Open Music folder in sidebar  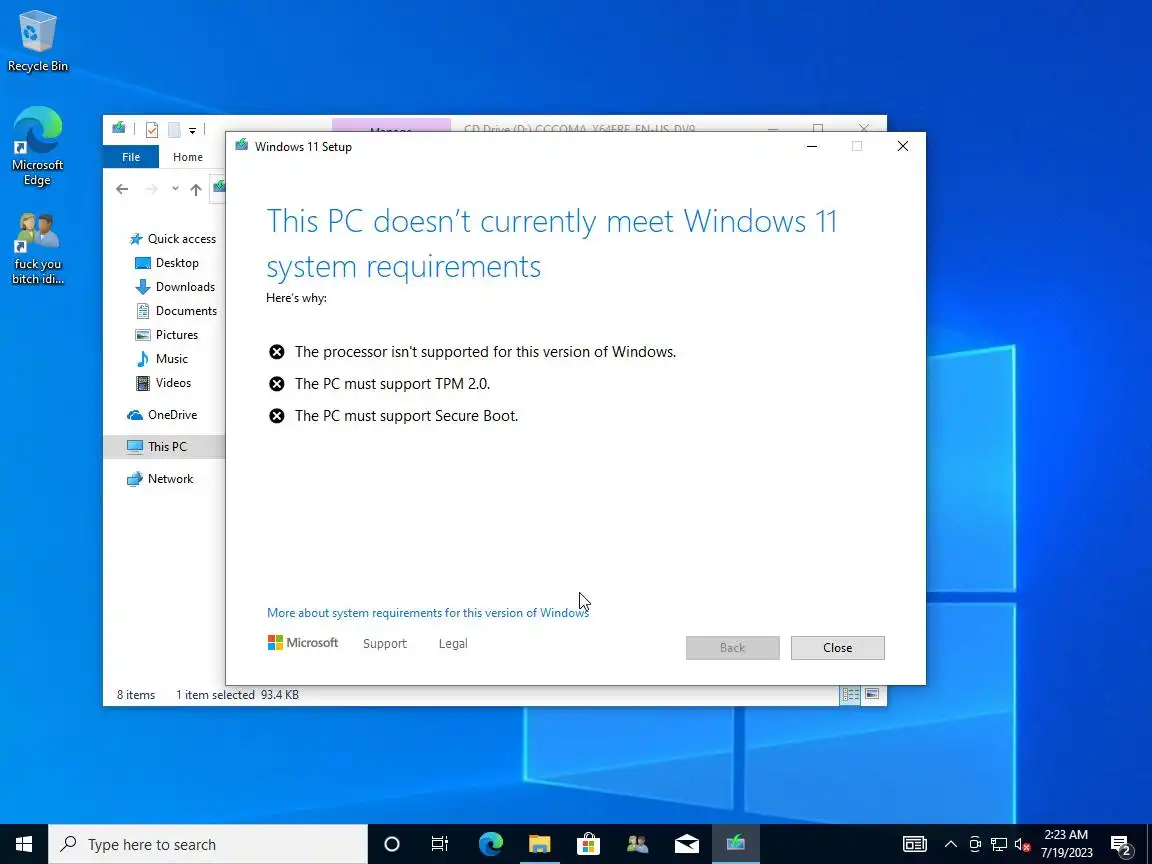[162, 359]
